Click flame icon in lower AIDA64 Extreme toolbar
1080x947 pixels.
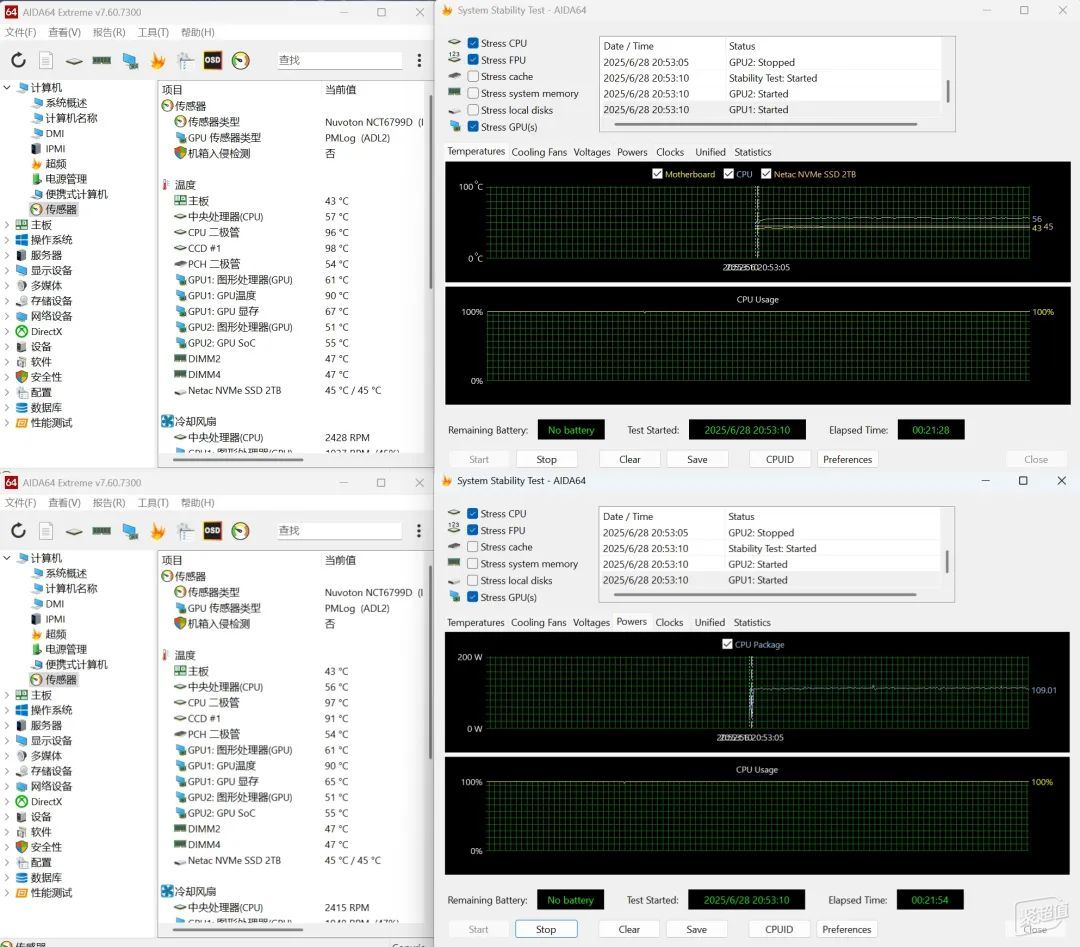(x=158, y=531)
